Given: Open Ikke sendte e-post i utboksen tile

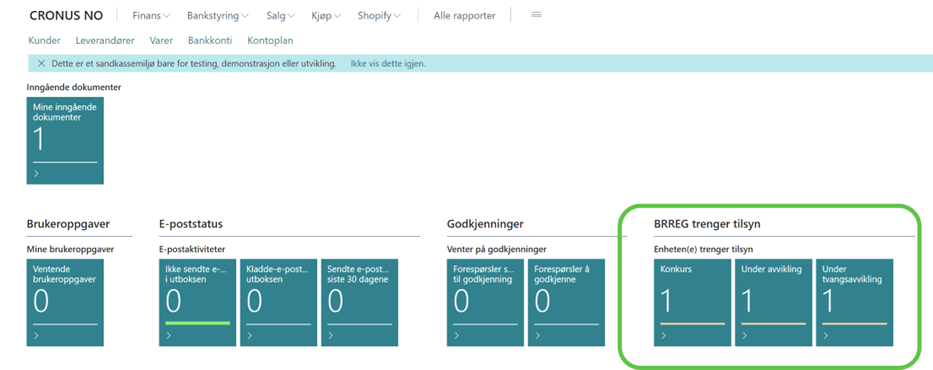Looking at the screenshot, I should [198, 302].
